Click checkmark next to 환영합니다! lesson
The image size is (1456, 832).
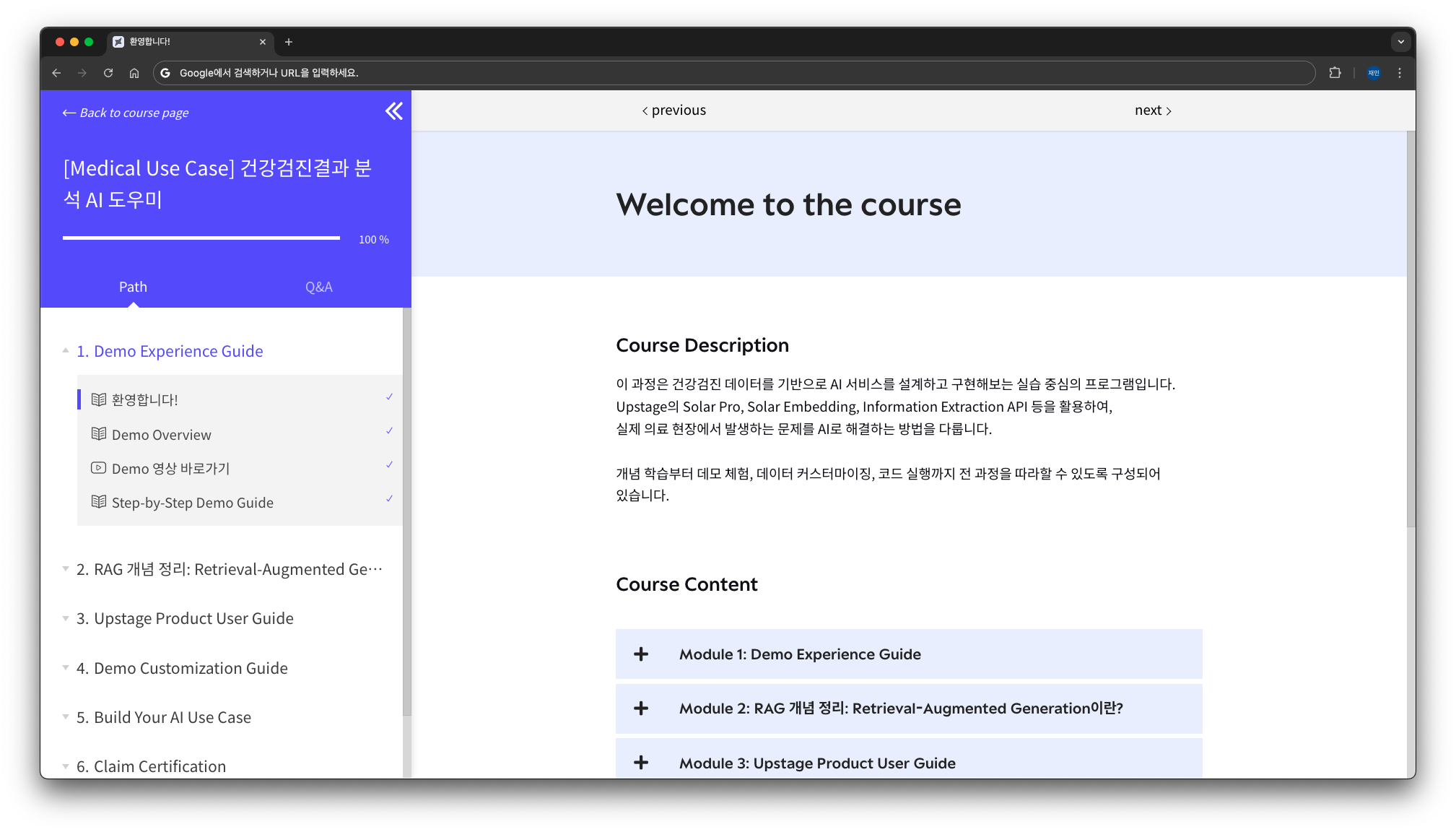pos(389,397)
